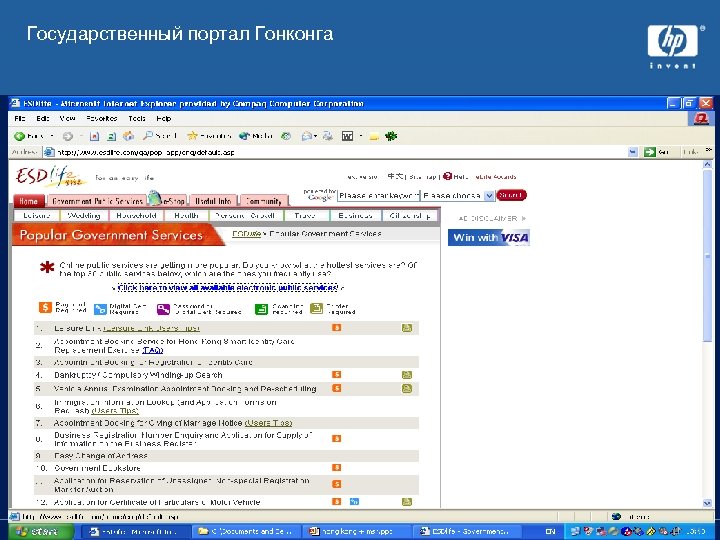
Task: Open the Edit menu
Action: pos(43,118)
